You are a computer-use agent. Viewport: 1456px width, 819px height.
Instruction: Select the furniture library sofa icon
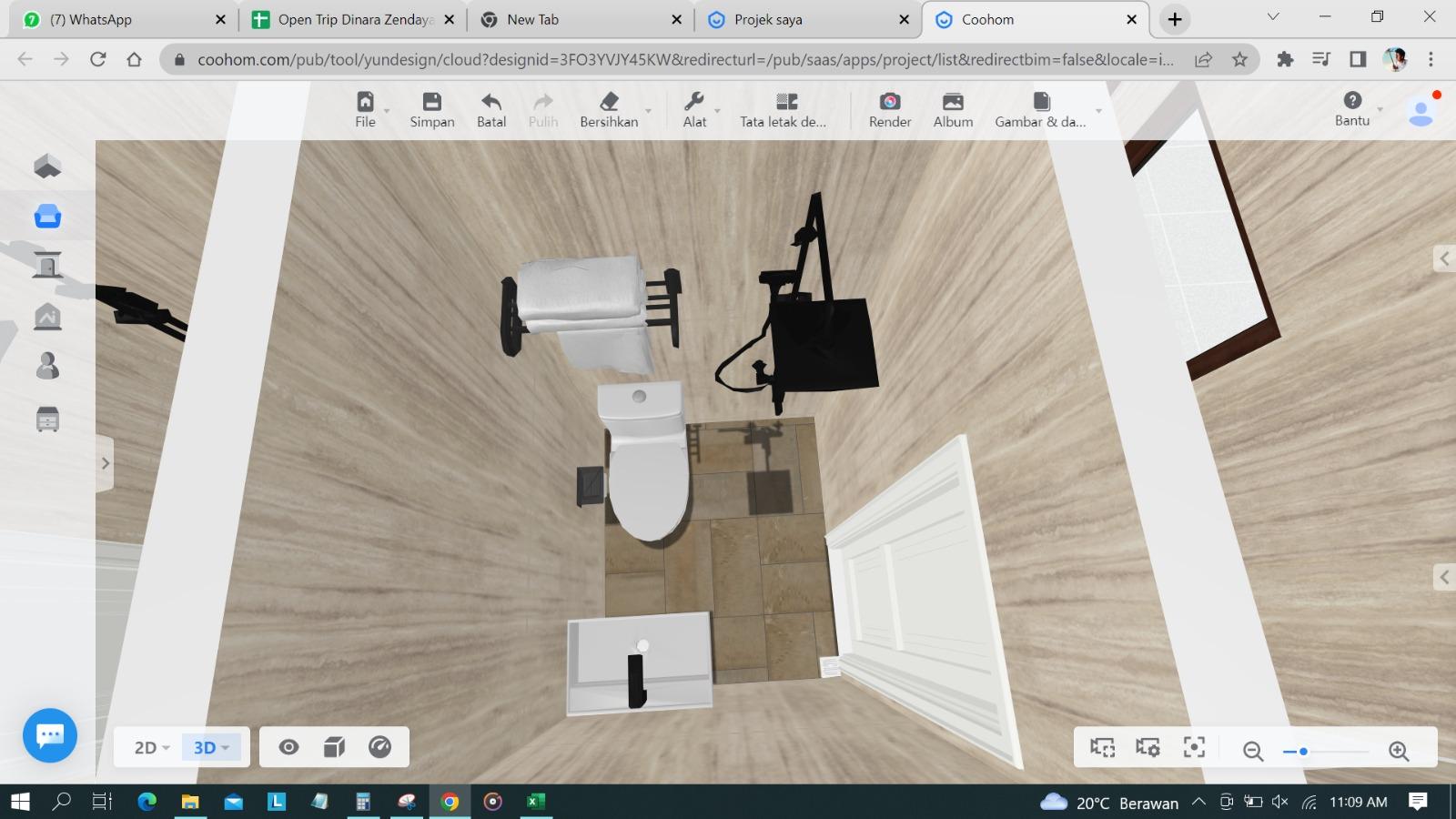(47, 216)
